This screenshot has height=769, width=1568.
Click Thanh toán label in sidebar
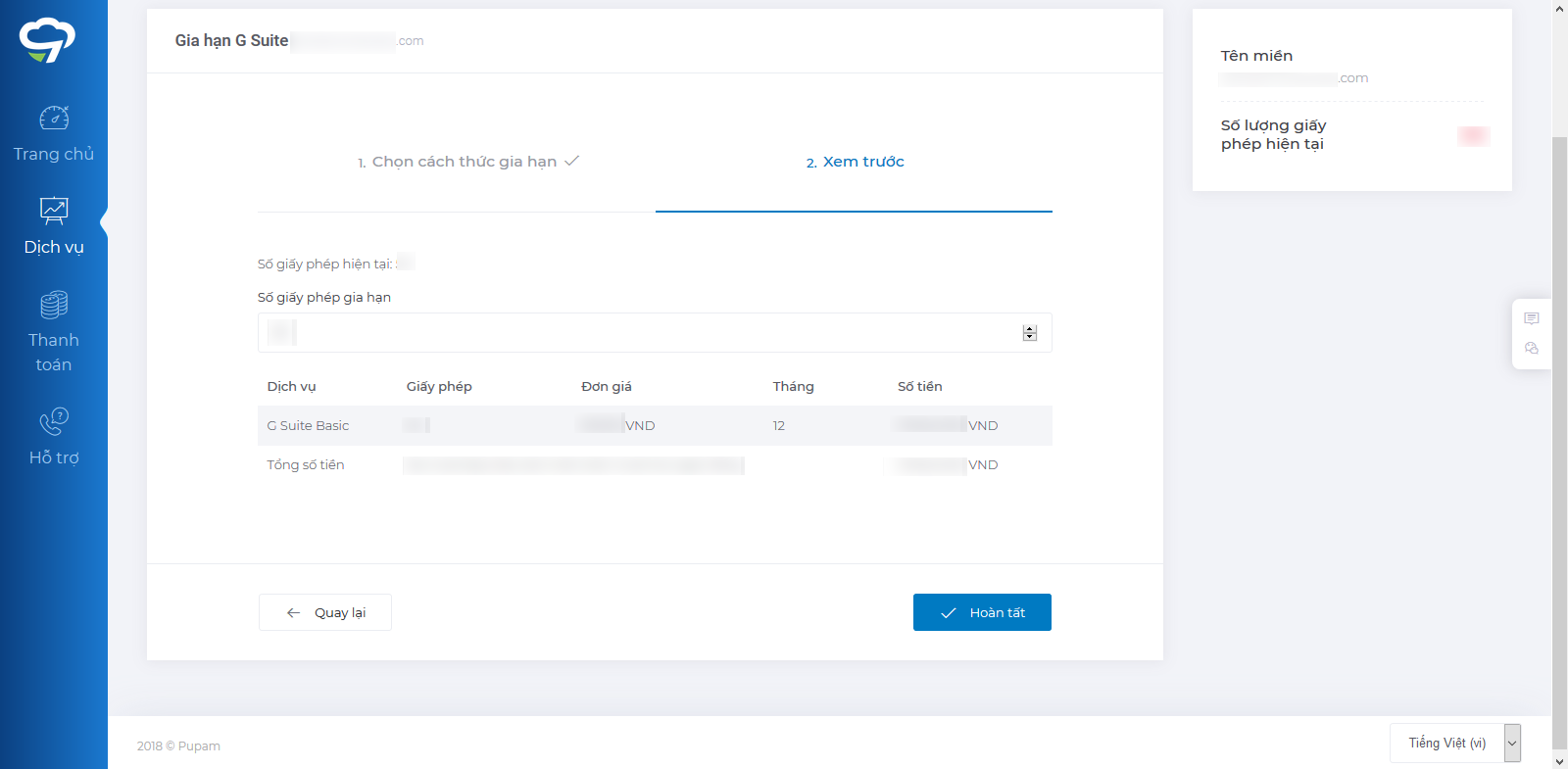pos(54,353)
